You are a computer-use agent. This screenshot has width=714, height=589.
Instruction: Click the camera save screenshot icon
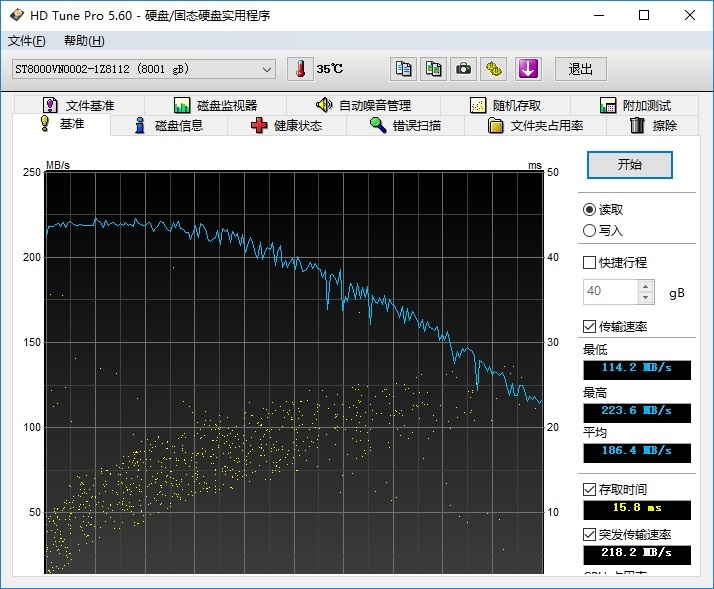(463, 69)
